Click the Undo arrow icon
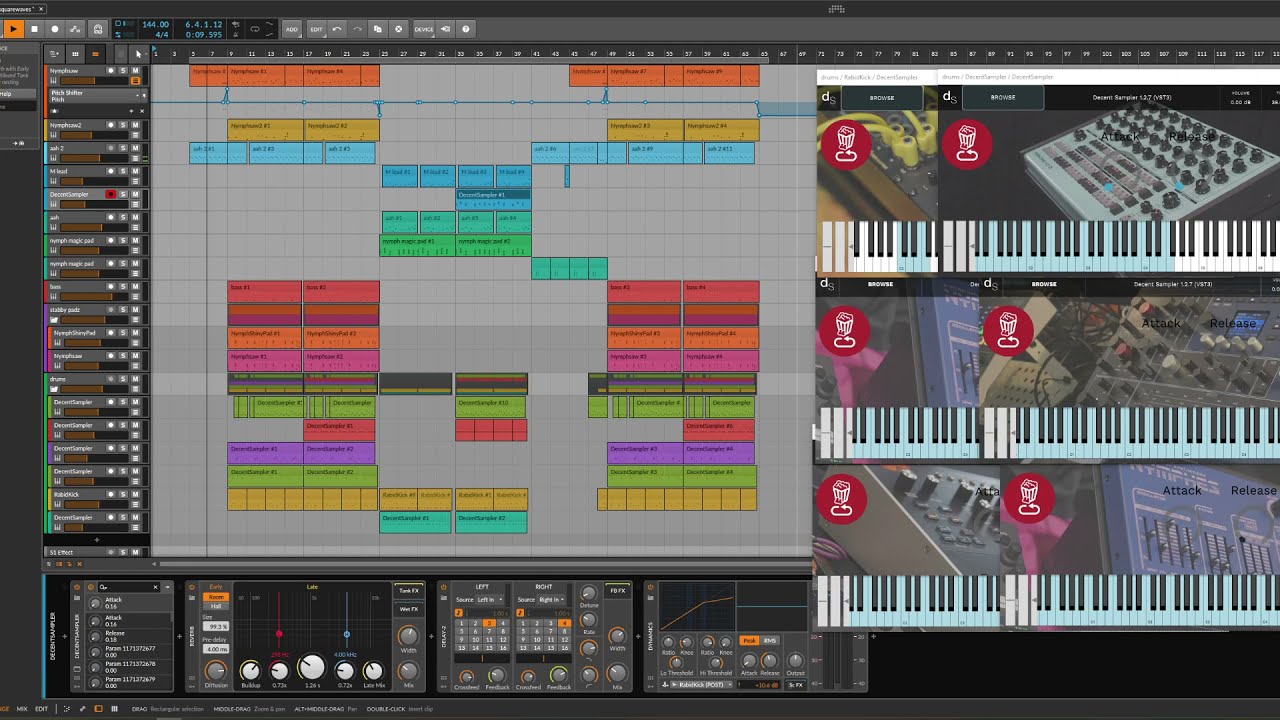Image resolution: width=1280 pixels, height=720 pixels. click(x=337, y=29)
